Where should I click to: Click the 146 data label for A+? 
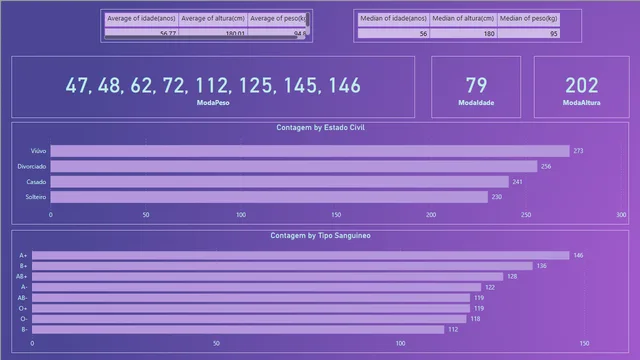pos(578,256)
